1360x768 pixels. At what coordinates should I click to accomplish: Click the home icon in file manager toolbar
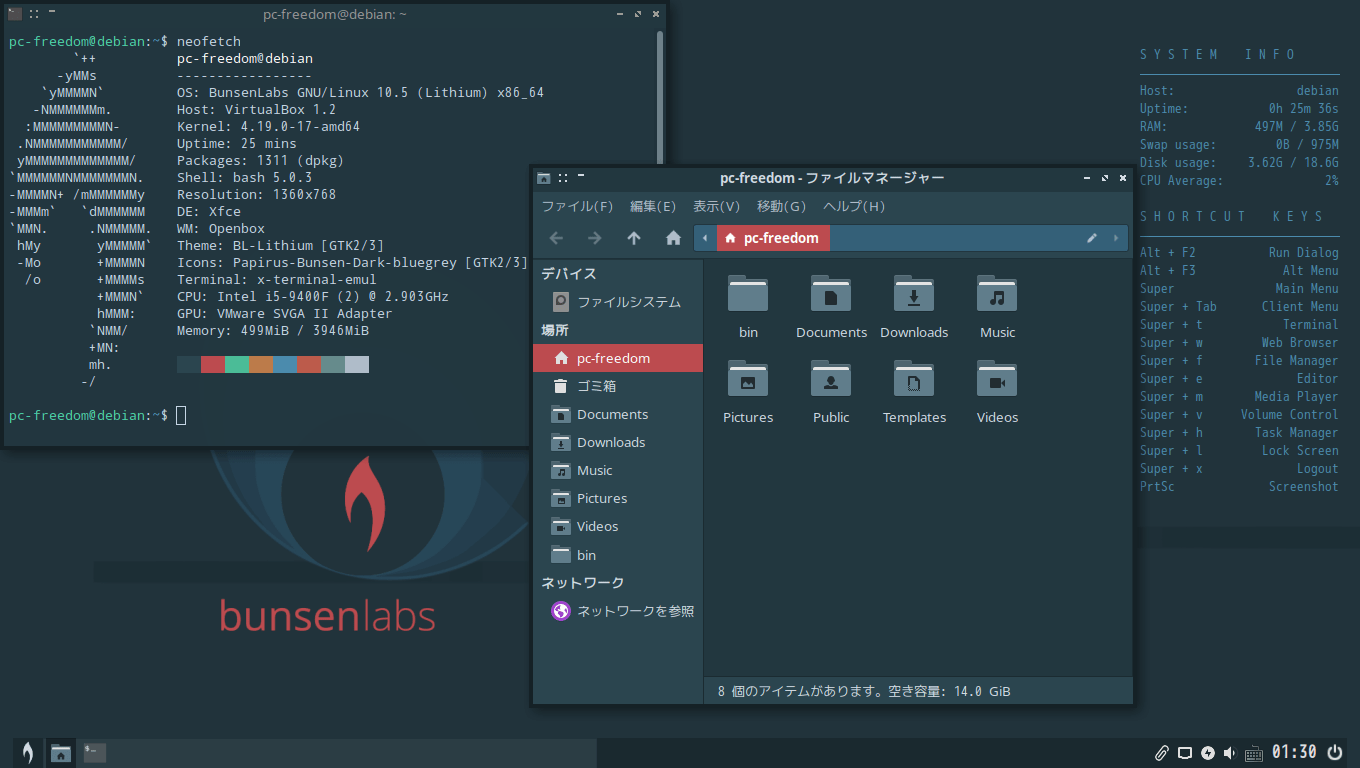673,238
